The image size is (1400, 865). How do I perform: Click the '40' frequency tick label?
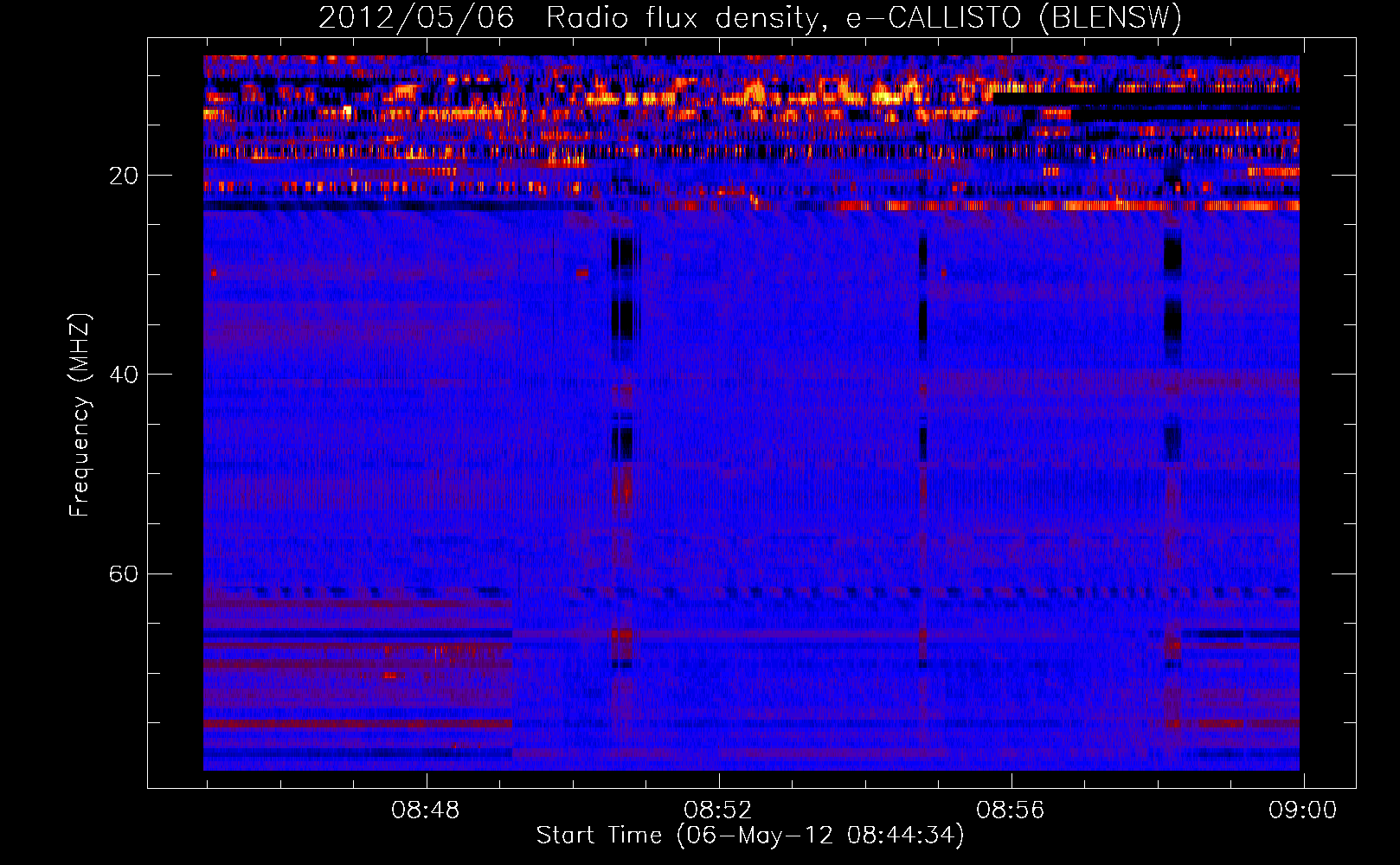coord(124,375)
